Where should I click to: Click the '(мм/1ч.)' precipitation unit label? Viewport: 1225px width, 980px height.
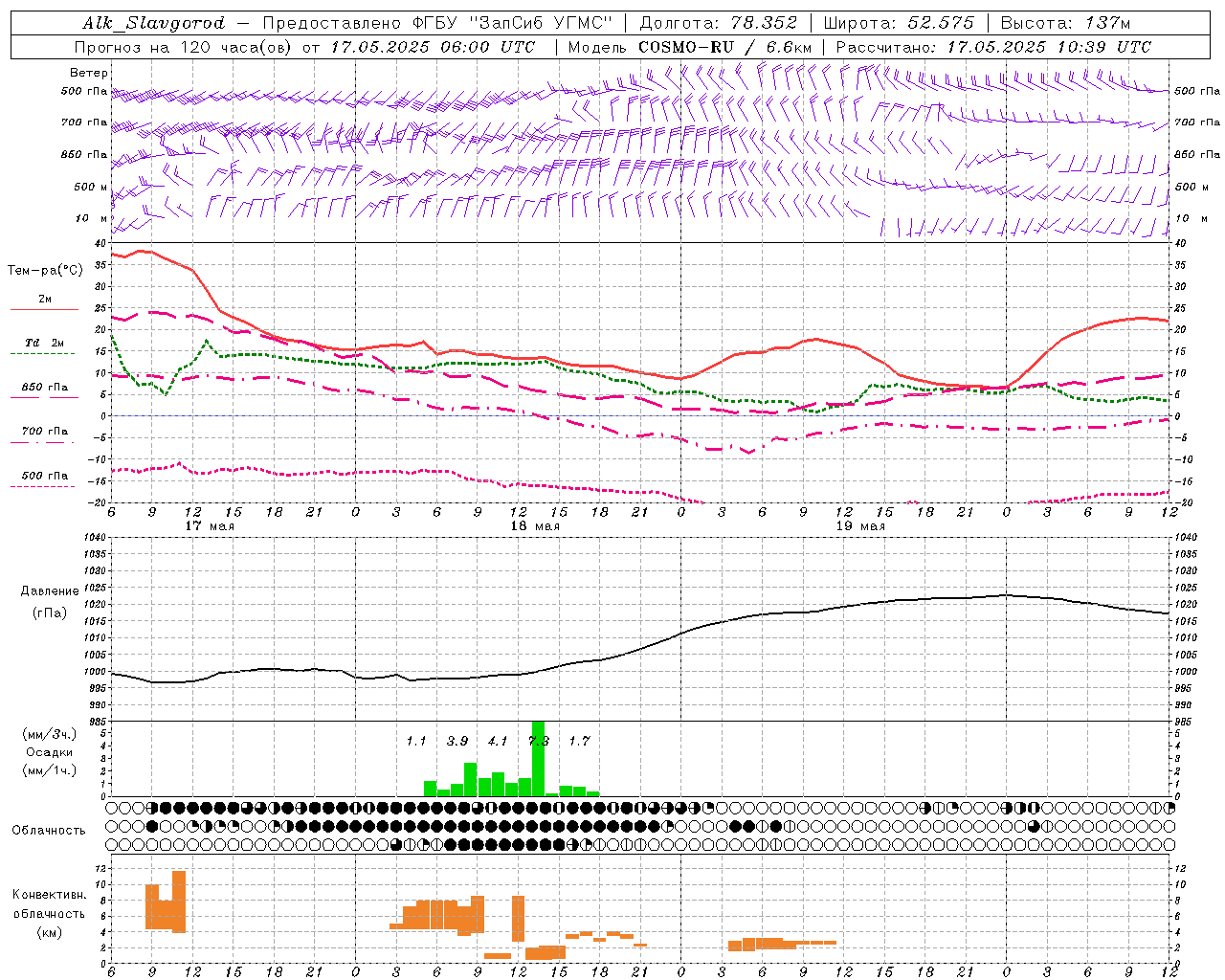click(x=49, y=770)
